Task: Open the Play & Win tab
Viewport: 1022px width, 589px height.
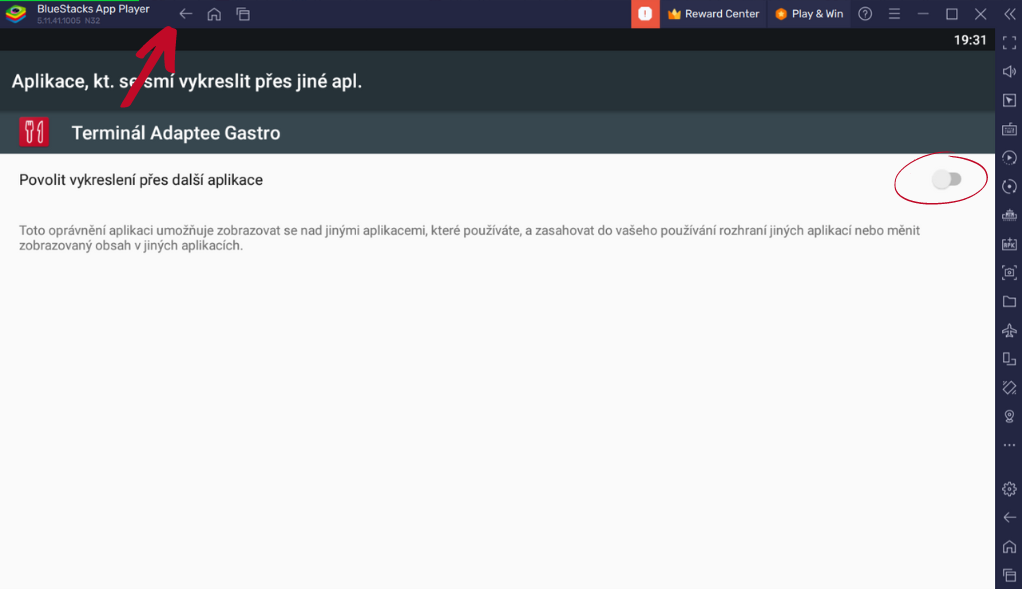Action: pos(809,14)
